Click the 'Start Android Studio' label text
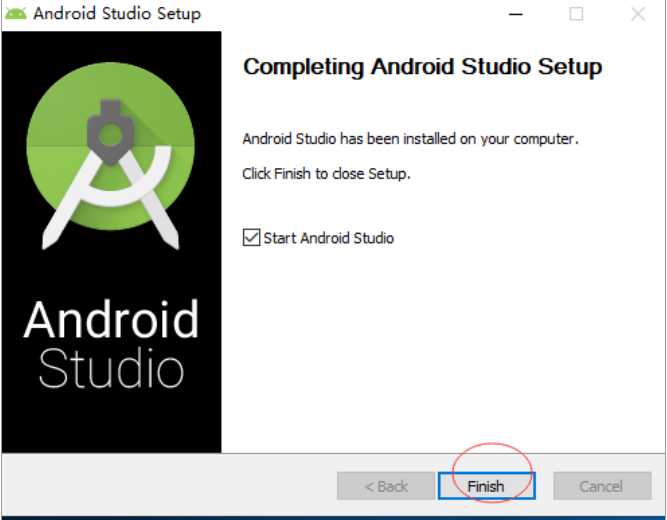667x520 pixels. click(328, 238)
